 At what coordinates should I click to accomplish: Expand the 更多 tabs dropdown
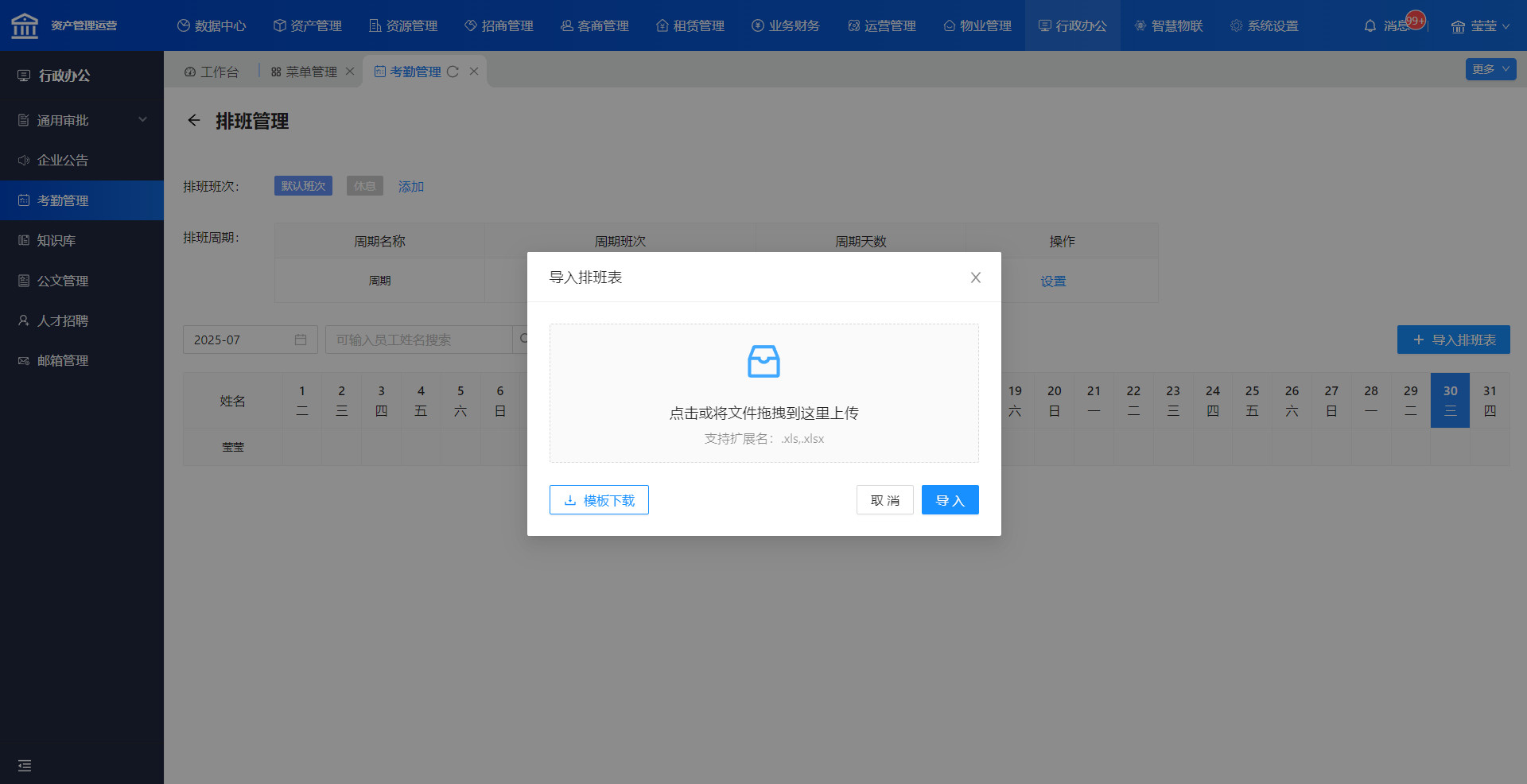pyautogui.click(x=1490, y=69)
